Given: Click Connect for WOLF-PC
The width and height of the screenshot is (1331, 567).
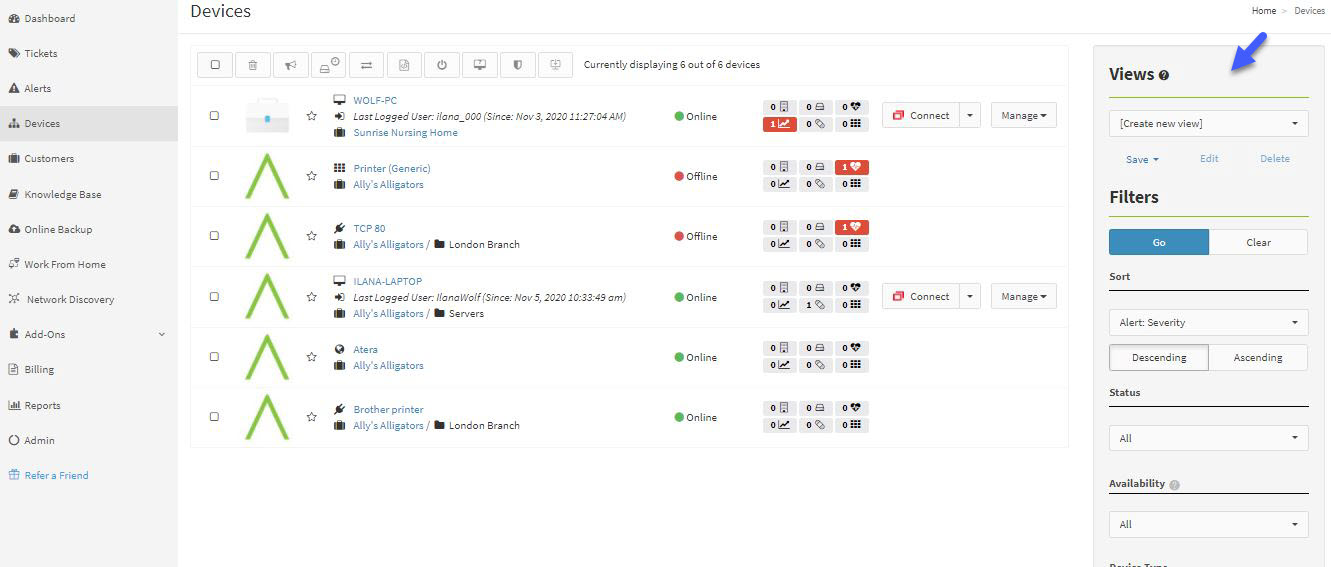Looking at the screenshot, I should [920, 115].
